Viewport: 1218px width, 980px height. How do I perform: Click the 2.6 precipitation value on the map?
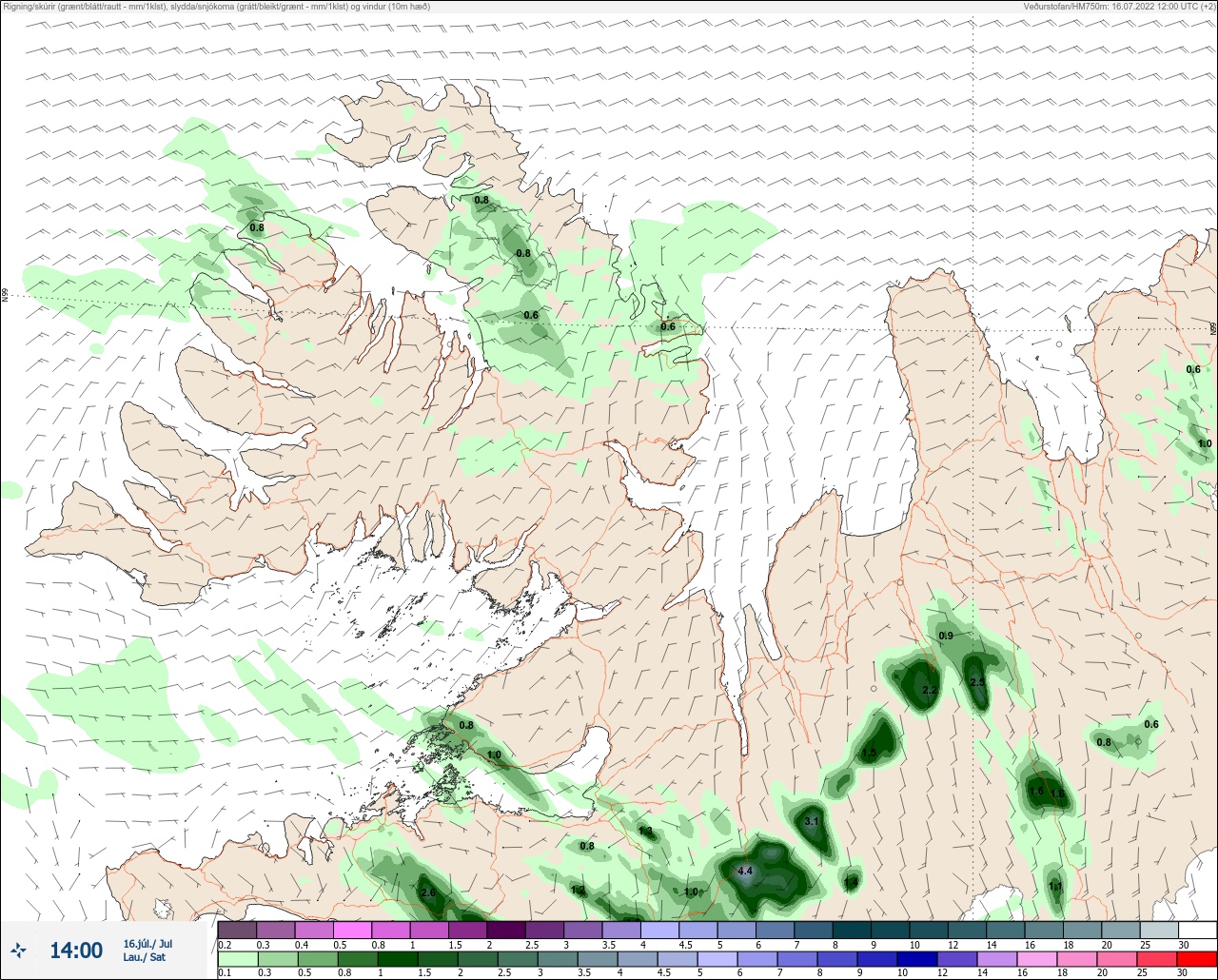[x=428, y=892]
